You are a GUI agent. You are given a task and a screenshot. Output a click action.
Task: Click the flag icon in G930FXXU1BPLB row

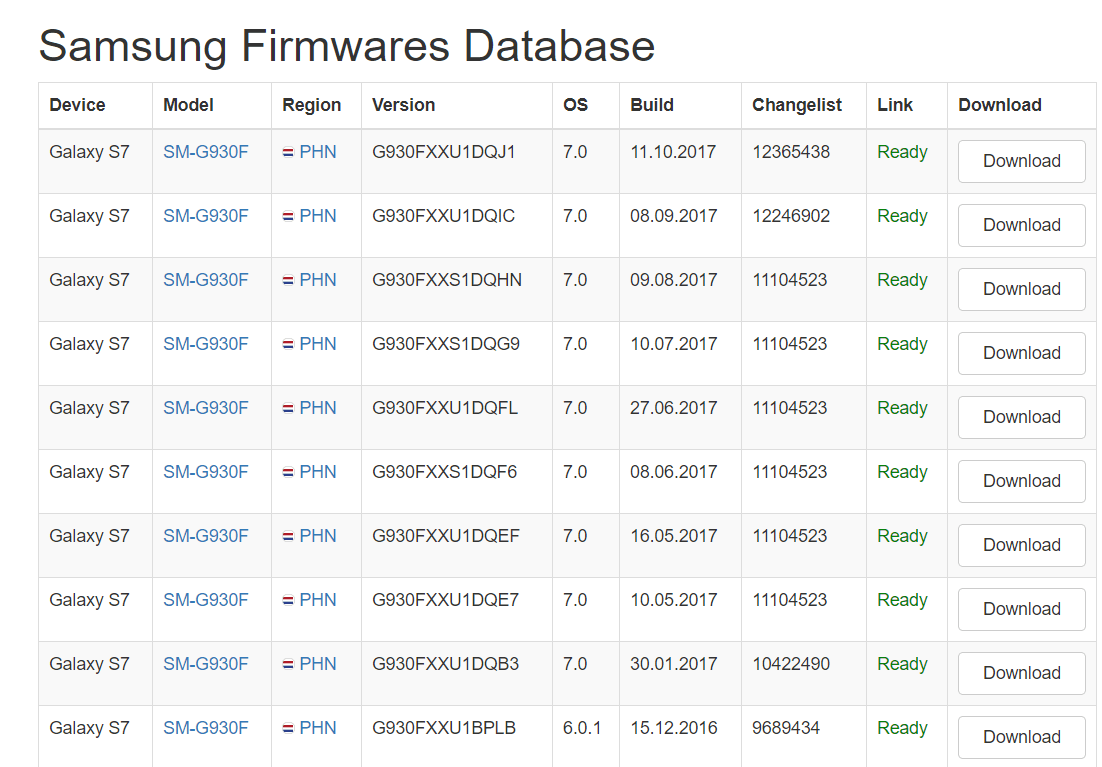(x=288, y=729)
